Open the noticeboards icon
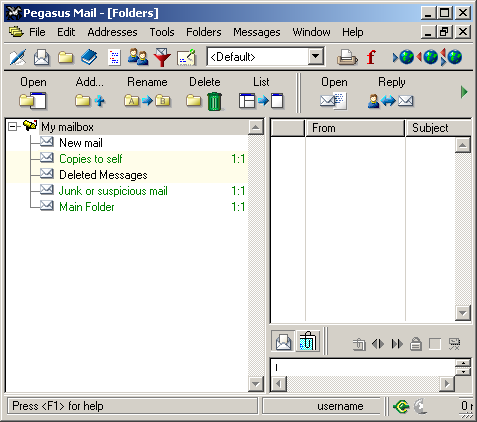Viewport: 477px width, 422px height. 186,57
